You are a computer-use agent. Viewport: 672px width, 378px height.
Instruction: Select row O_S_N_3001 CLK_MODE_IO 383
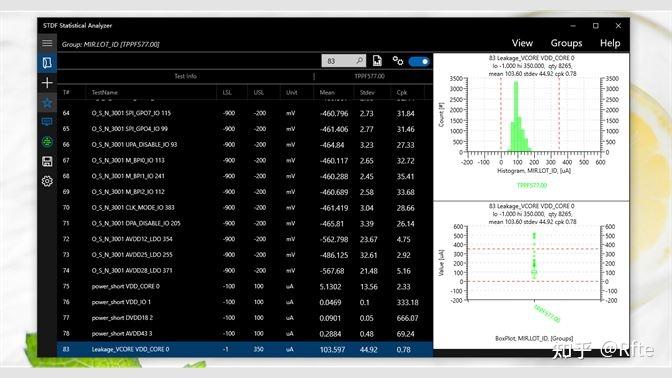tap(245, 208)
